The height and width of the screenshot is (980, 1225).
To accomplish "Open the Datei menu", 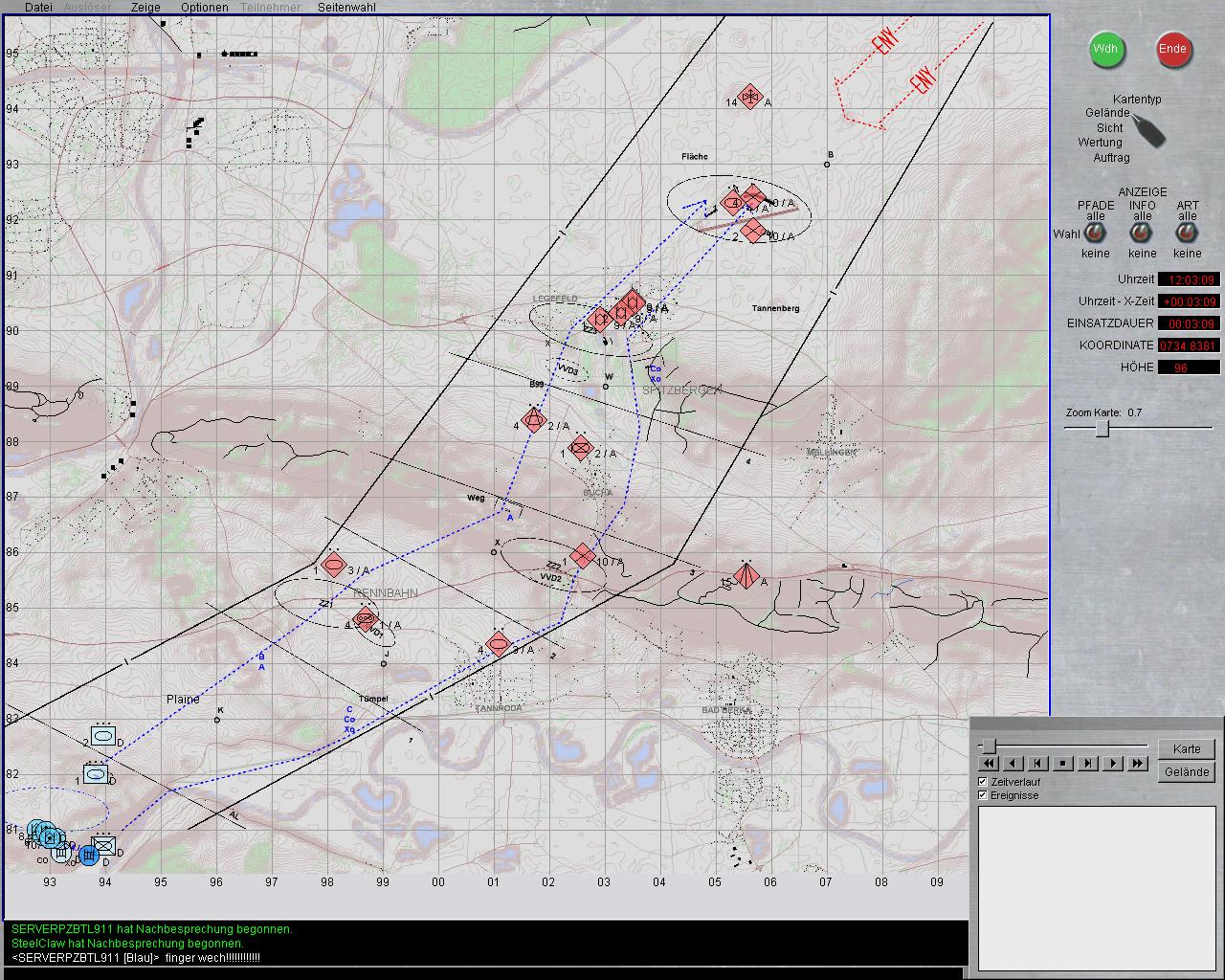I will coord(38,7).
